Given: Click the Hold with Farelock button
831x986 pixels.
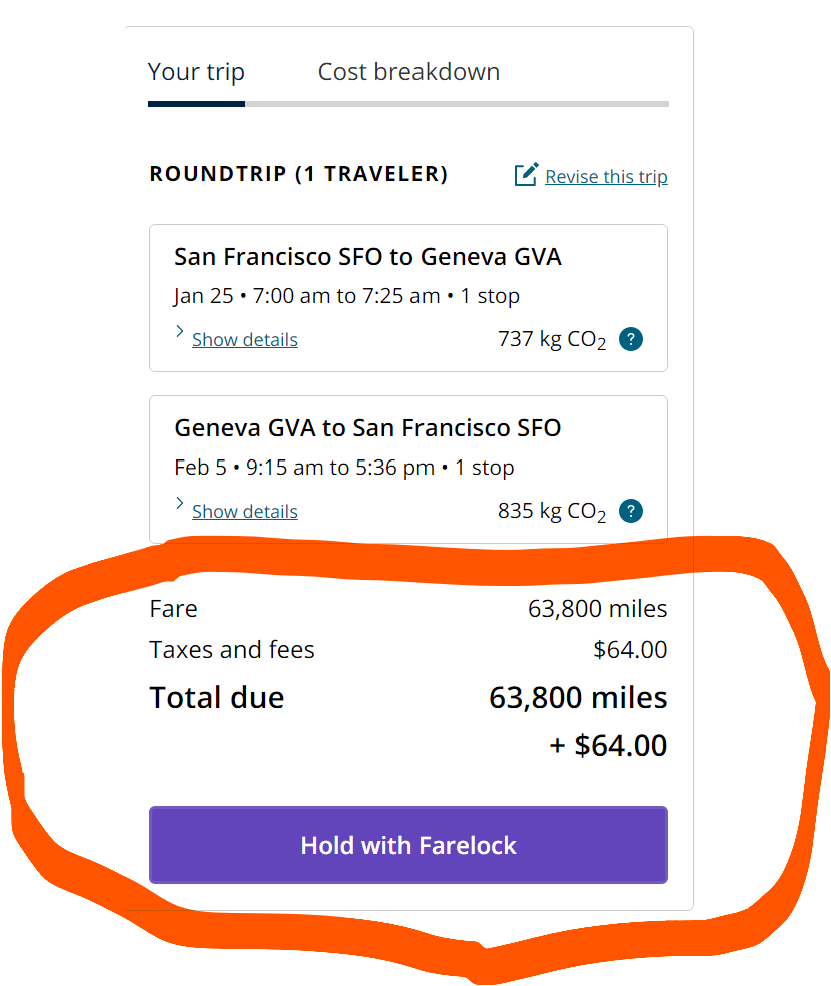Looking at the screenshot, I should click(x=409, y=845).
